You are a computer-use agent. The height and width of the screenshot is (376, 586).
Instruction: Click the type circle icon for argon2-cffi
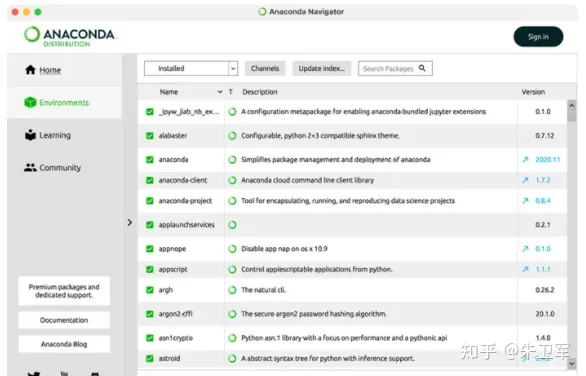point(232,314)
